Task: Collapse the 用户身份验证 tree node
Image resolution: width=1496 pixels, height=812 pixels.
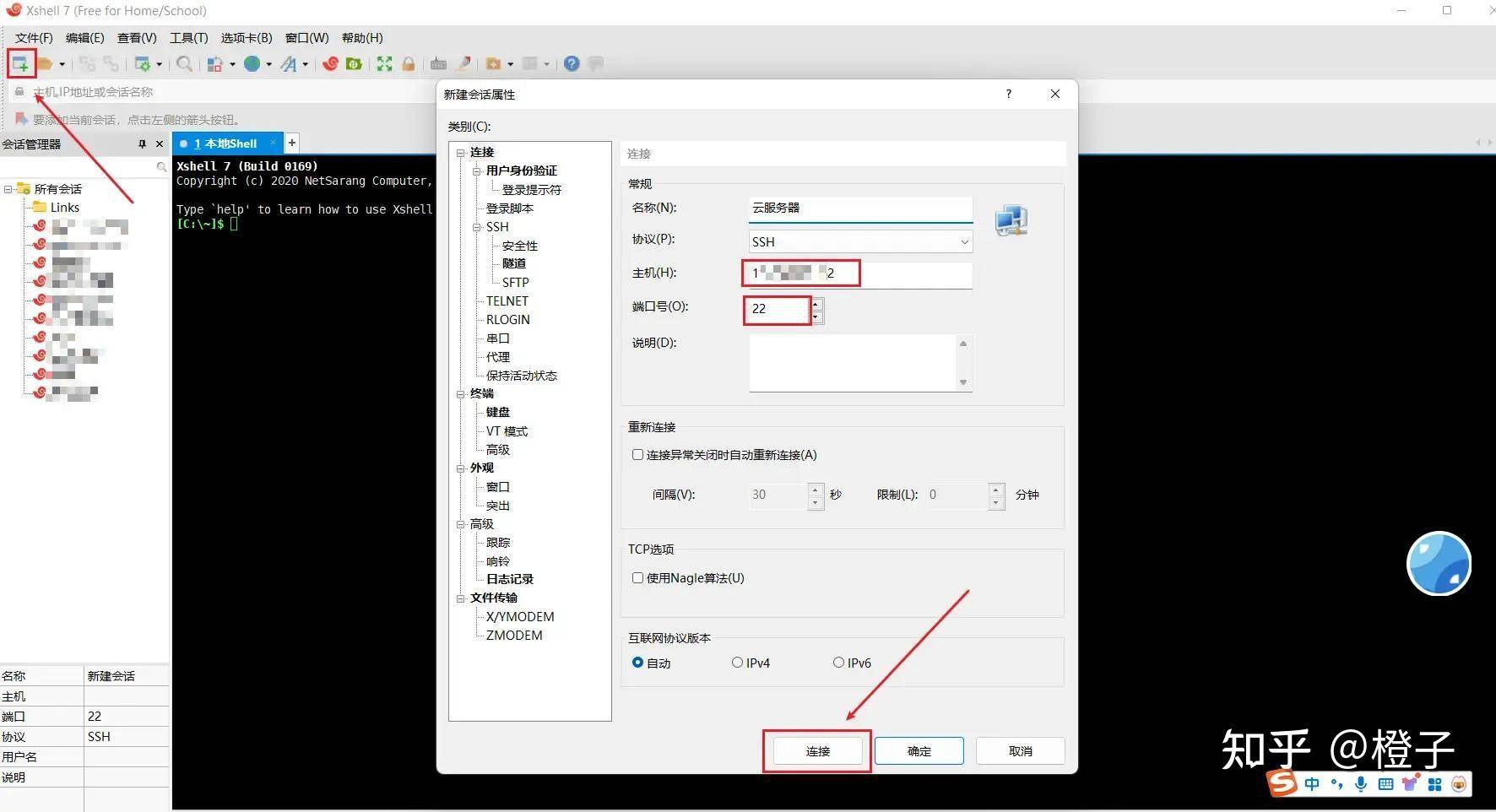Action: pyautogui.click(x=477, y=171)
